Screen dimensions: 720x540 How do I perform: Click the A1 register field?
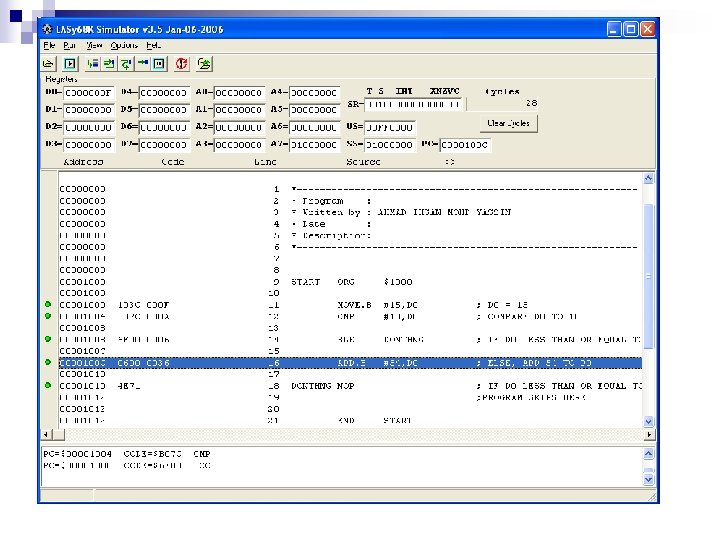(239, 110)
